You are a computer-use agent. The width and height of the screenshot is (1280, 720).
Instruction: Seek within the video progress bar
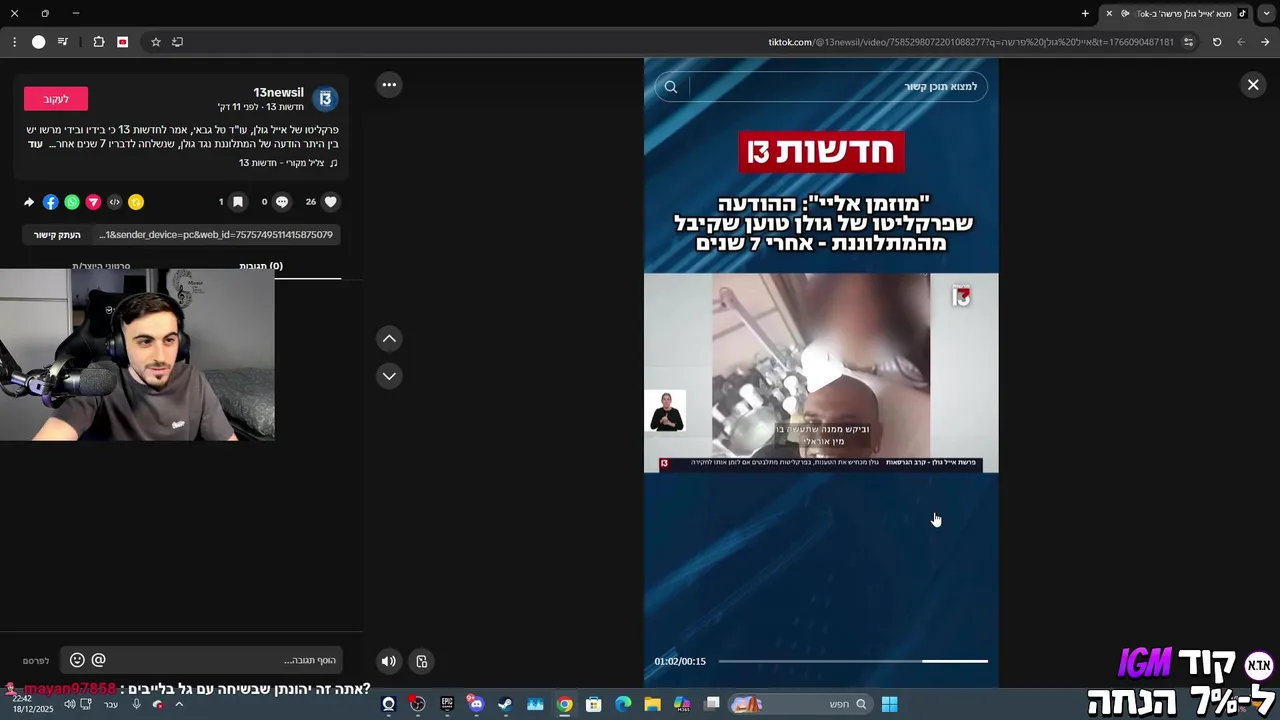(x=853, y=661)
